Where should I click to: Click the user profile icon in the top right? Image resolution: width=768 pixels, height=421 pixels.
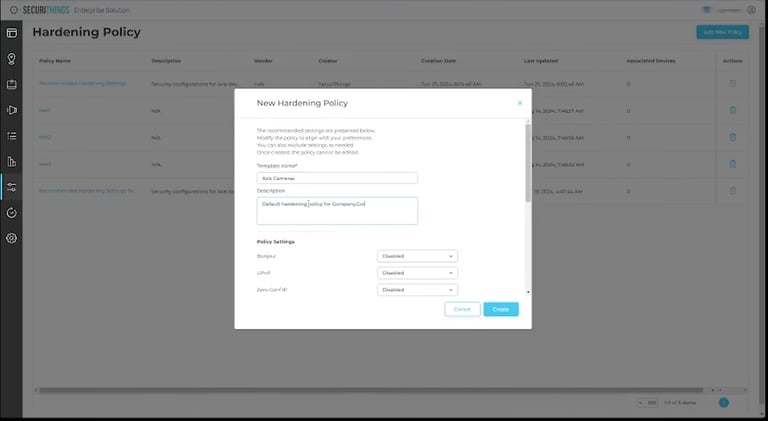pos(751,10)
